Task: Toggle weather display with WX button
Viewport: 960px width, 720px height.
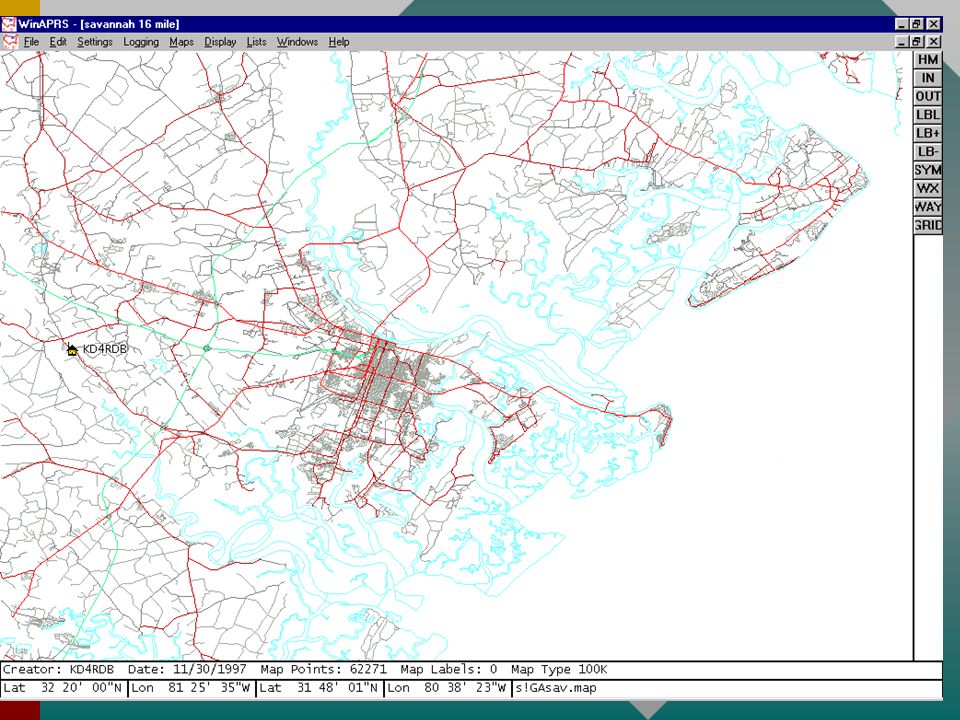Action: 928,188
